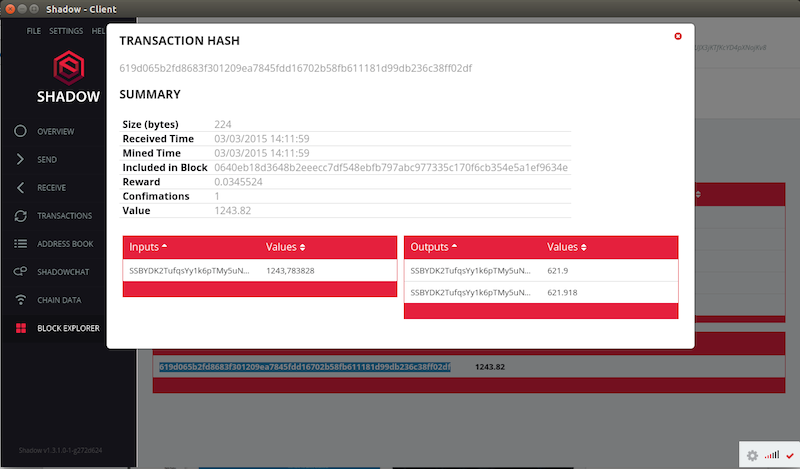Screen dimensions: 800x469
Task: Click the Shadowchat icon
Action: (20, 271)
